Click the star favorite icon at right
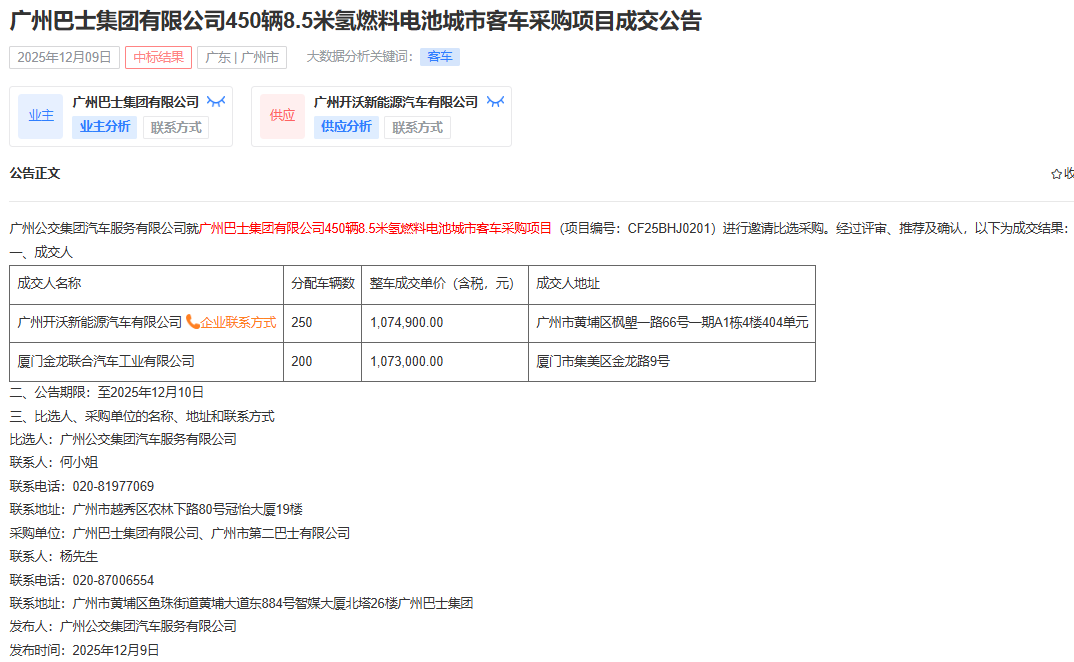The height and width of the screenshot is (662, 1074). 1056,174
